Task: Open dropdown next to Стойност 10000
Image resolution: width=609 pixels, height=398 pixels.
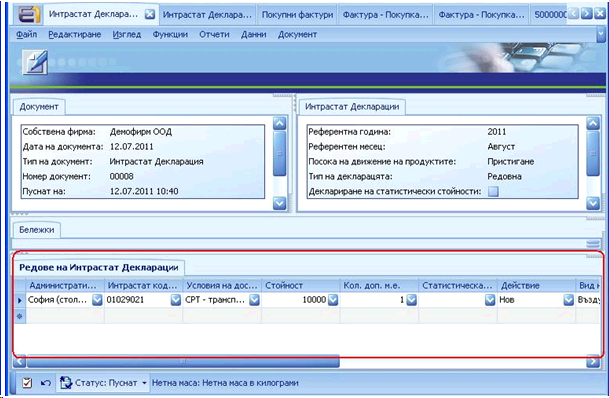Action: click(333, 300)
